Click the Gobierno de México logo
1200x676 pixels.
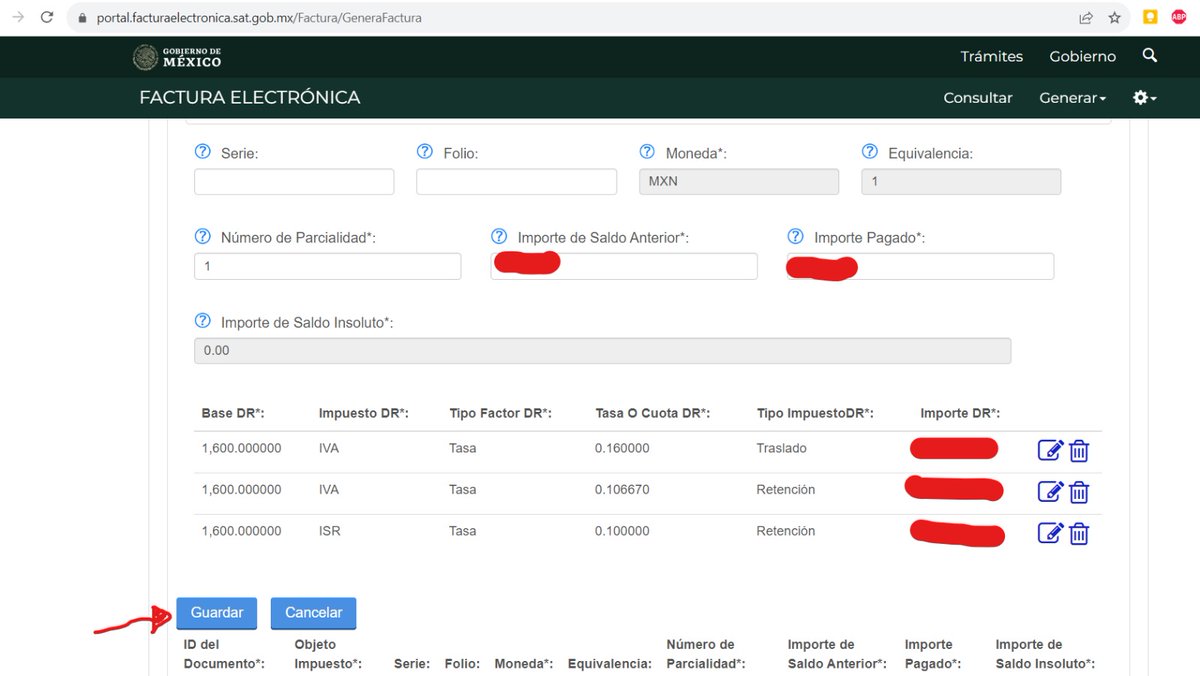click(x=177, y=57)
